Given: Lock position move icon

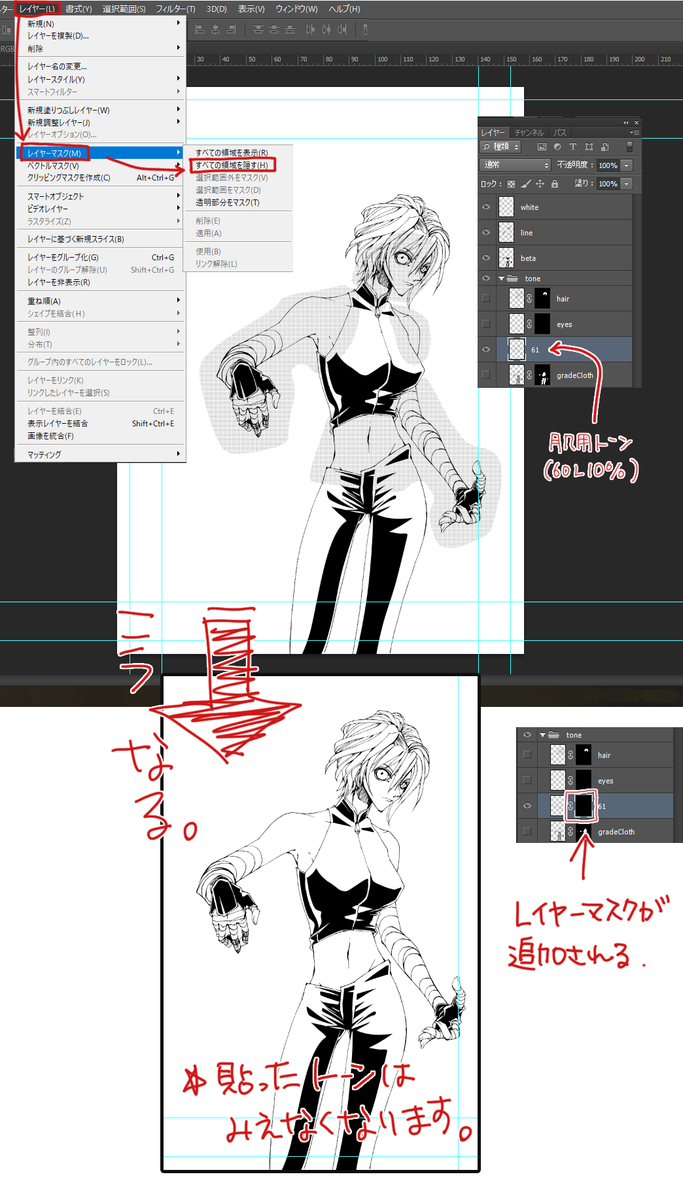Looking at the screenshot, I should [x=540, y=184].
